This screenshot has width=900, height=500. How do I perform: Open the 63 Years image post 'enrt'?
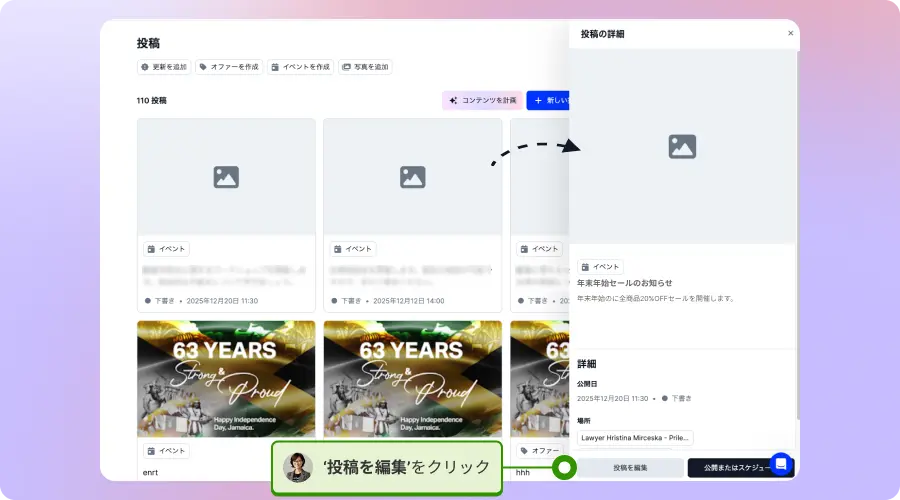(226, 378)
